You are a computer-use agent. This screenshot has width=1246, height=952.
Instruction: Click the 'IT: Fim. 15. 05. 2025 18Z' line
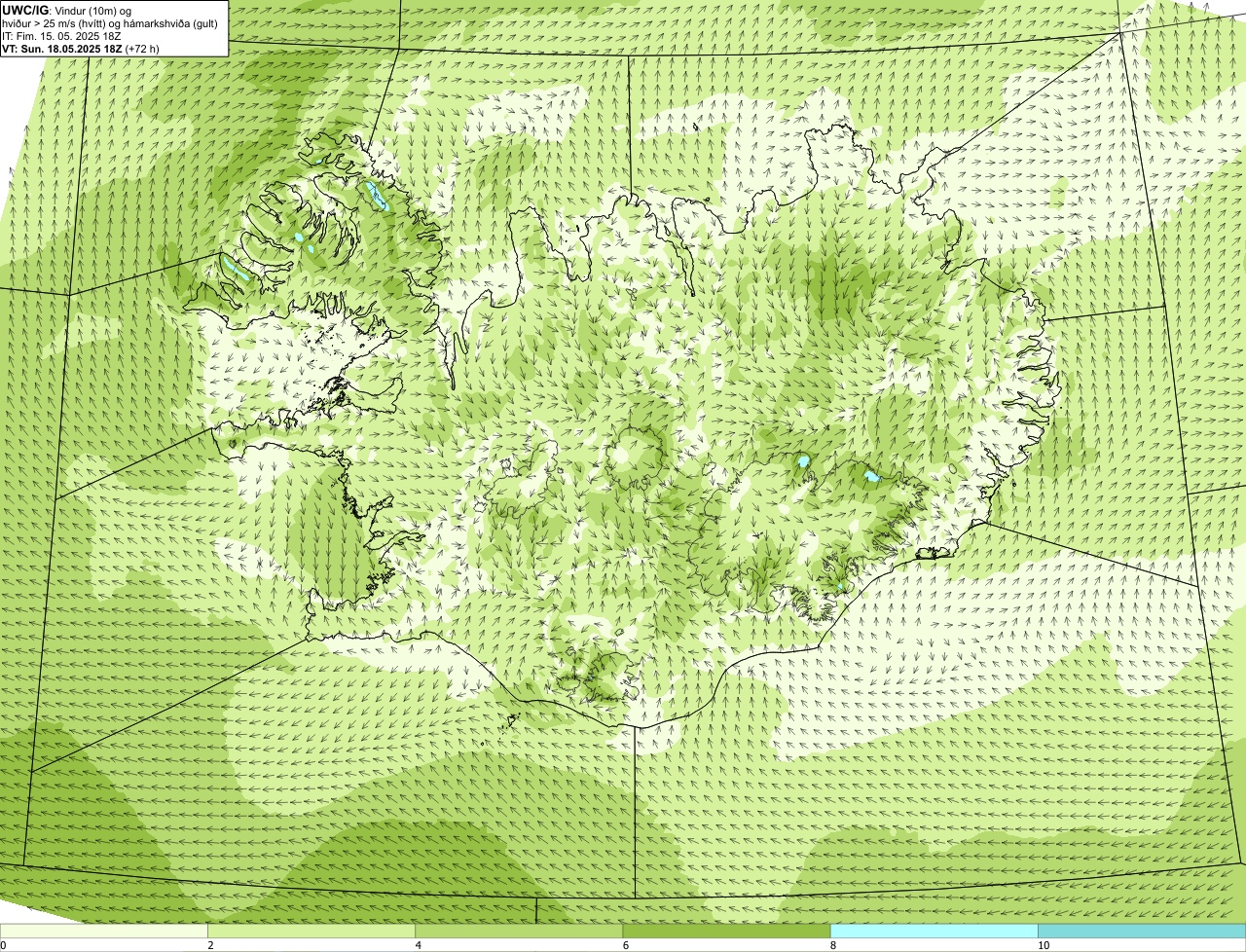coord(61,36)
